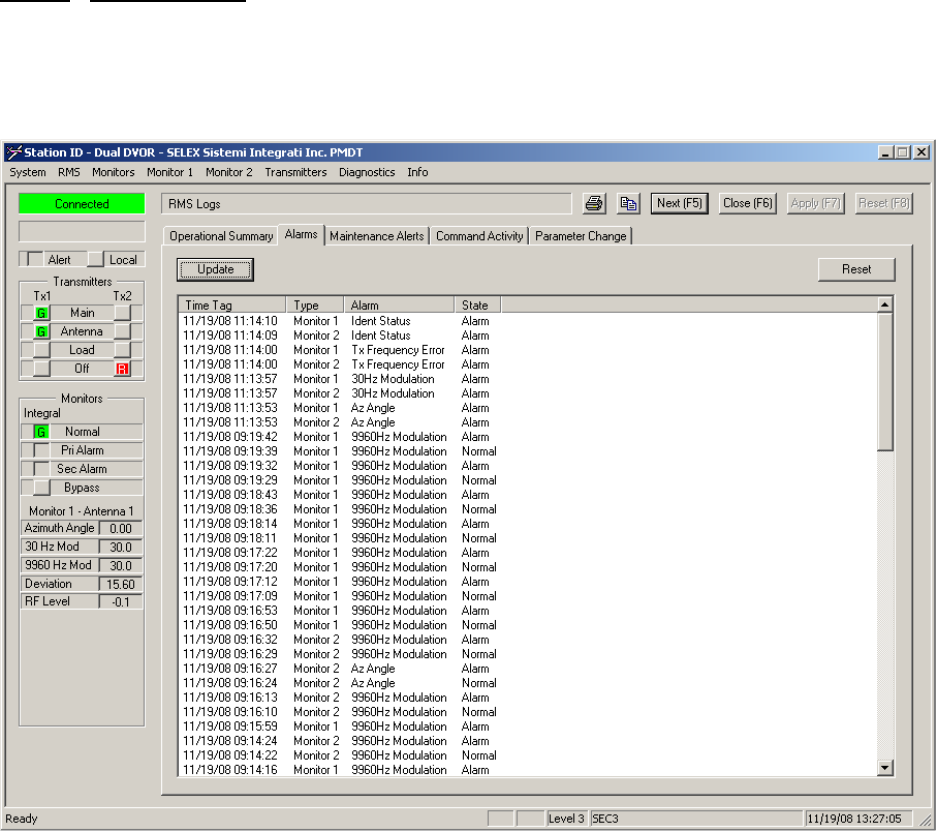Click the Alarm column header

(x=399, y=305)
